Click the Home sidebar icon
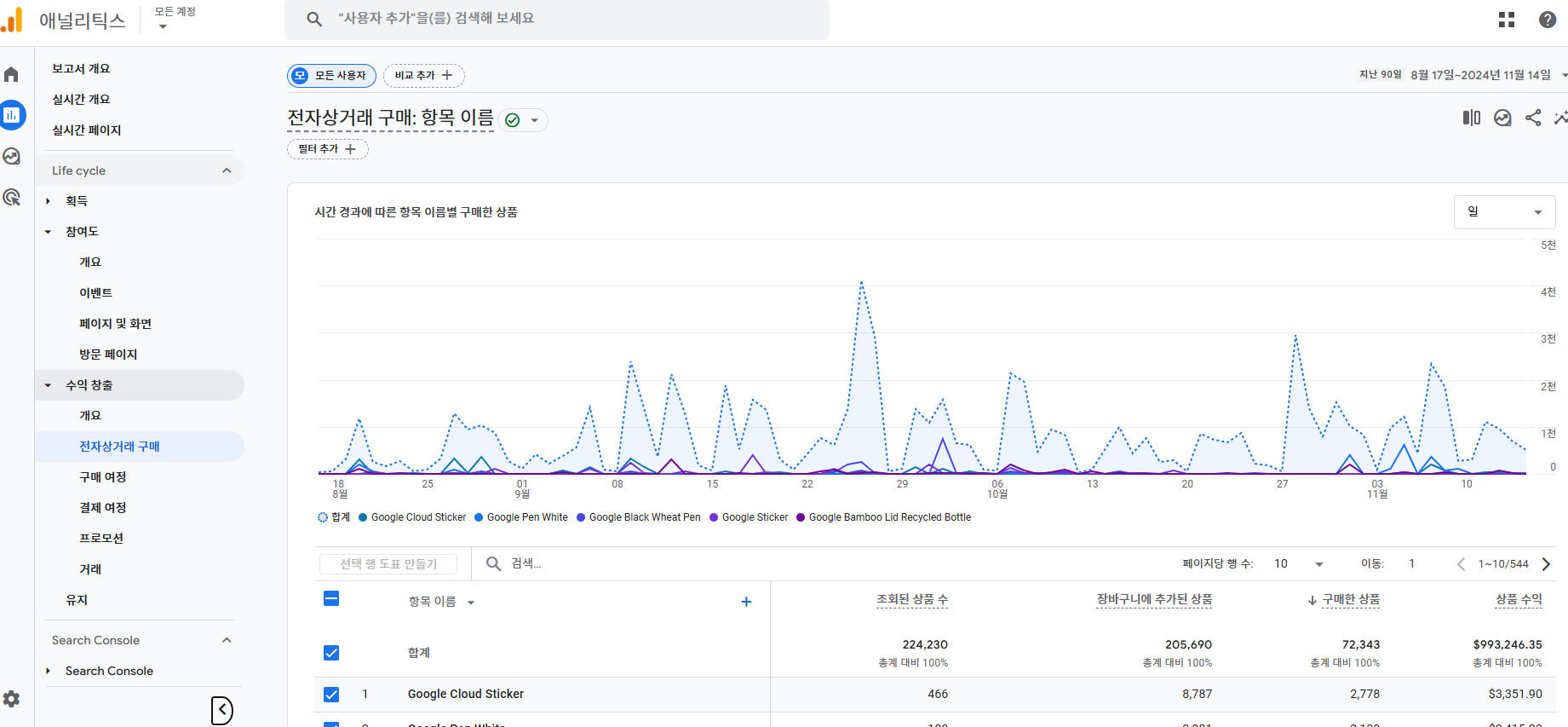This screenshot has height=727, width=1568. point(12,75)
